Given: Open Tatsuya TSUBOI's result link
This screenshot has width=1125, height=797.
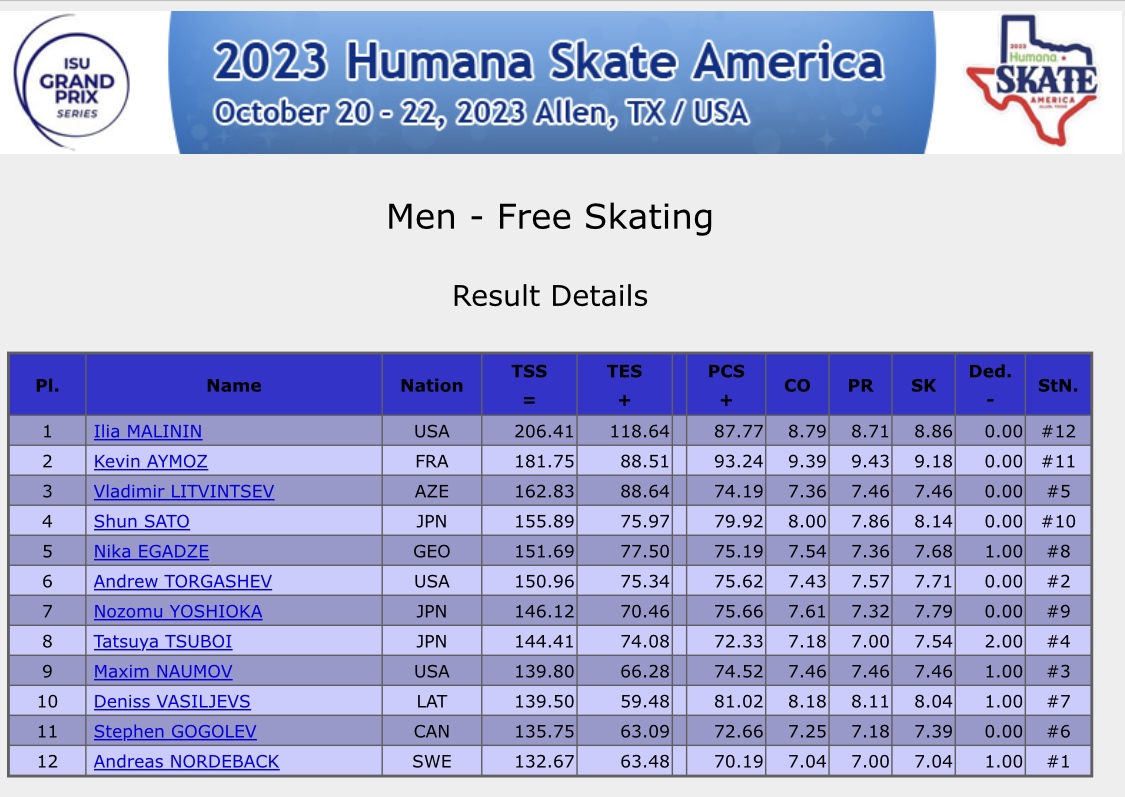Looking at the screenshot, I should [163, 641].
